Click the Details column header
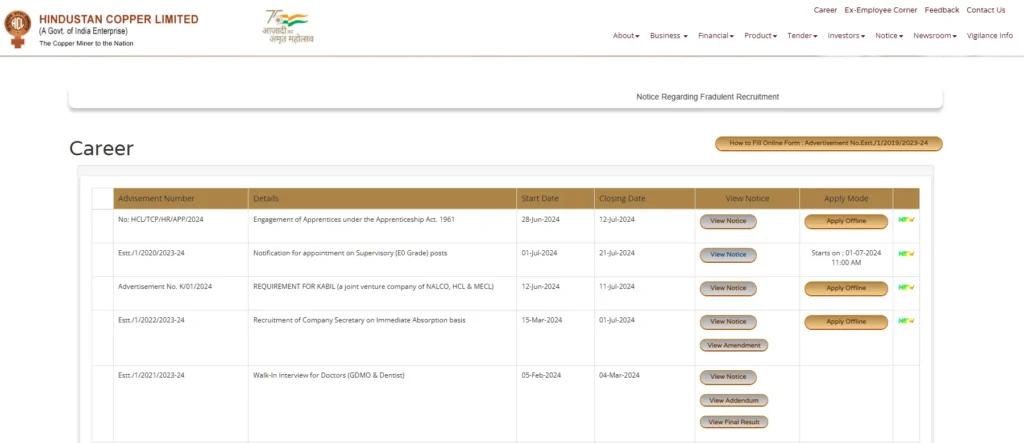The width and height of the screenshot is (1024, 443). (382, 199)
